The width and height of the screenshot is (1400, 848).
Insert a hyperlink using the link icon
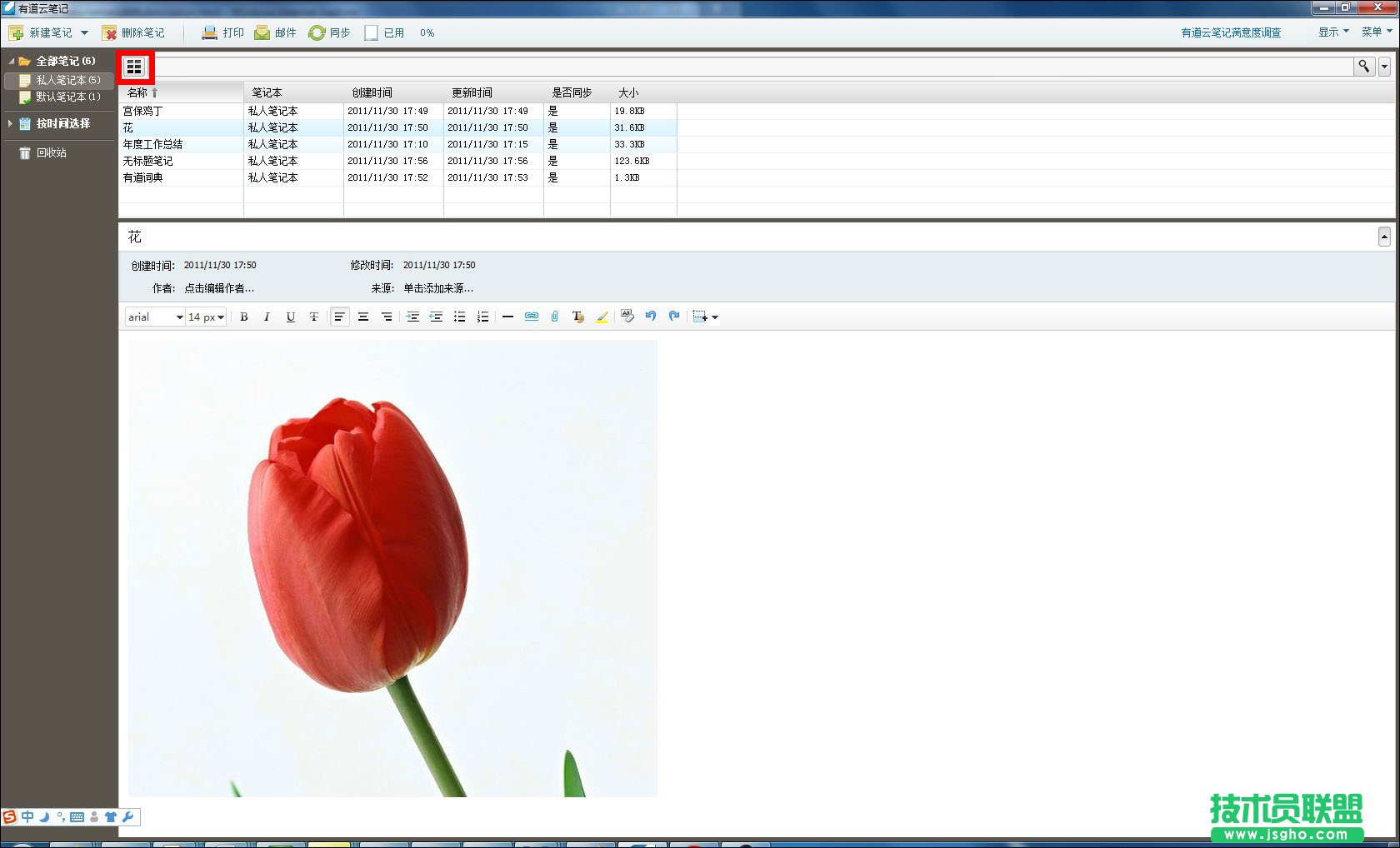(531, 317)
